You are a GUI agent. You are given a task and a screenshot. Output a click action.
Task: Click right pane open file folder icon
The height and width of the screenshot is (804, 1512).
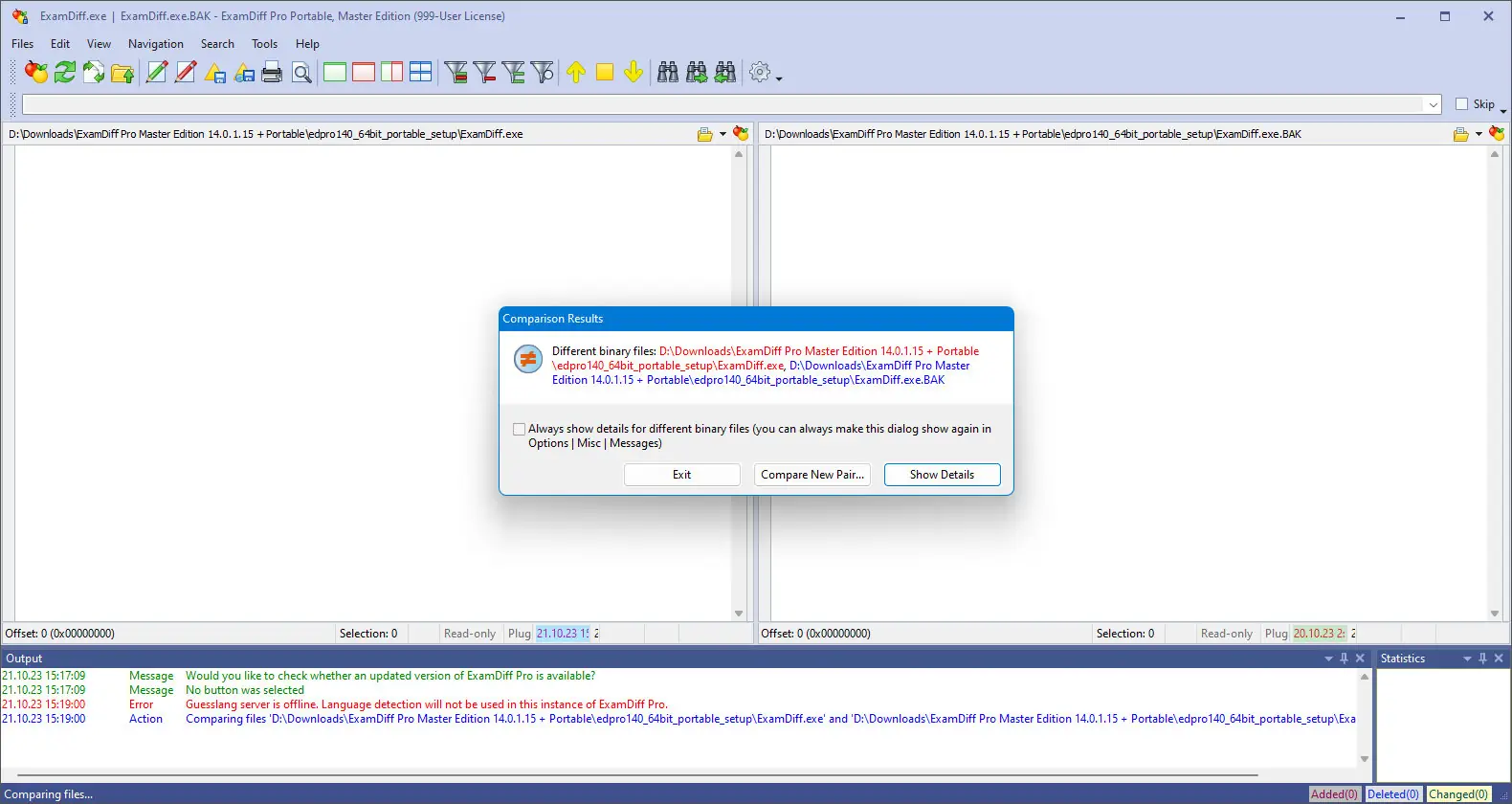pyautogui.click(x=1461, y=134)
